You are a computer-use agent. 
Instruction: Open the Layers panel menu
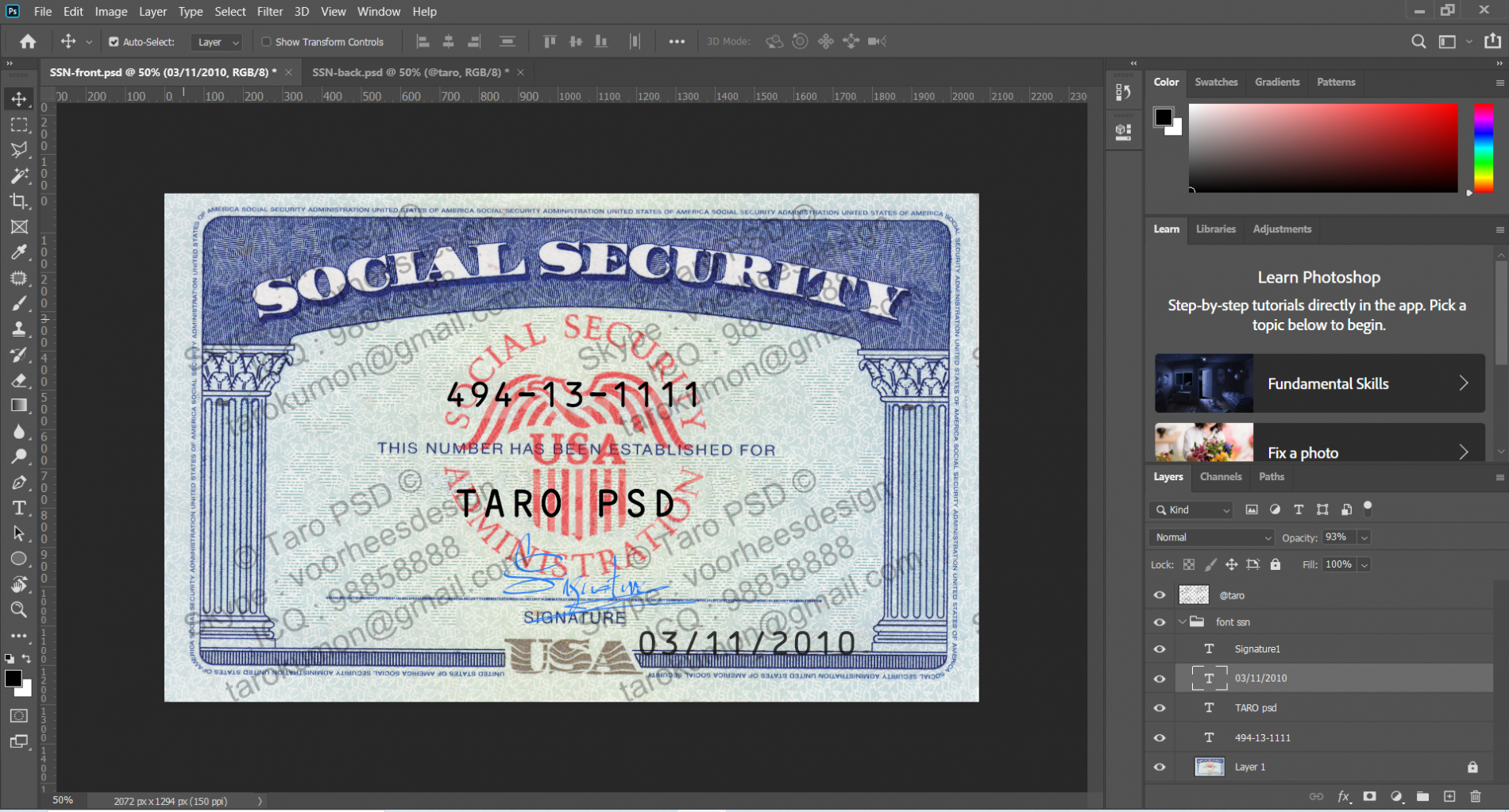click(x=1499, y=477)
